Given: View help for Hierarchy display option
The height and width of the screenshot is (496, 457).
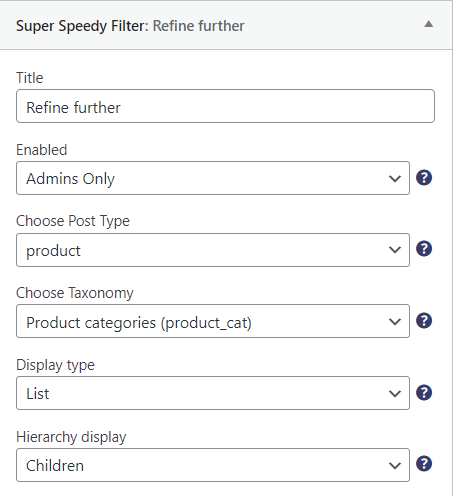Looking at the screenshot, I should [424, 464].
